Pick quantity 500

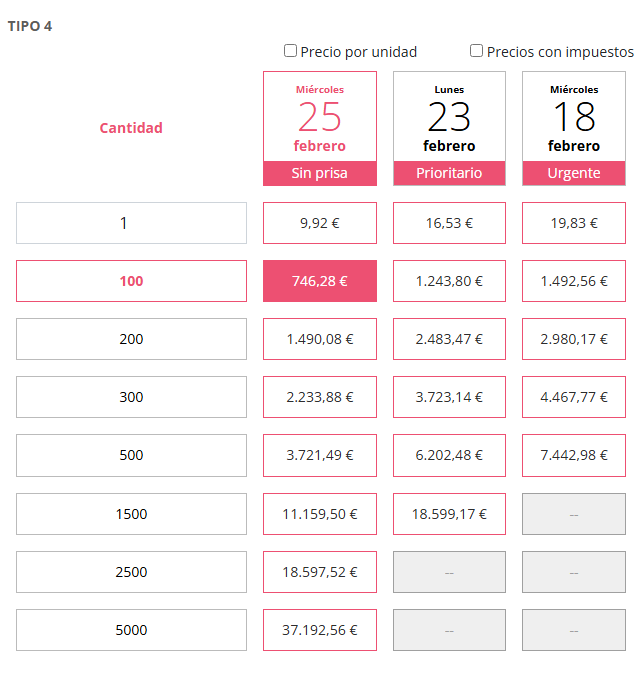click(x=131, y=455)
